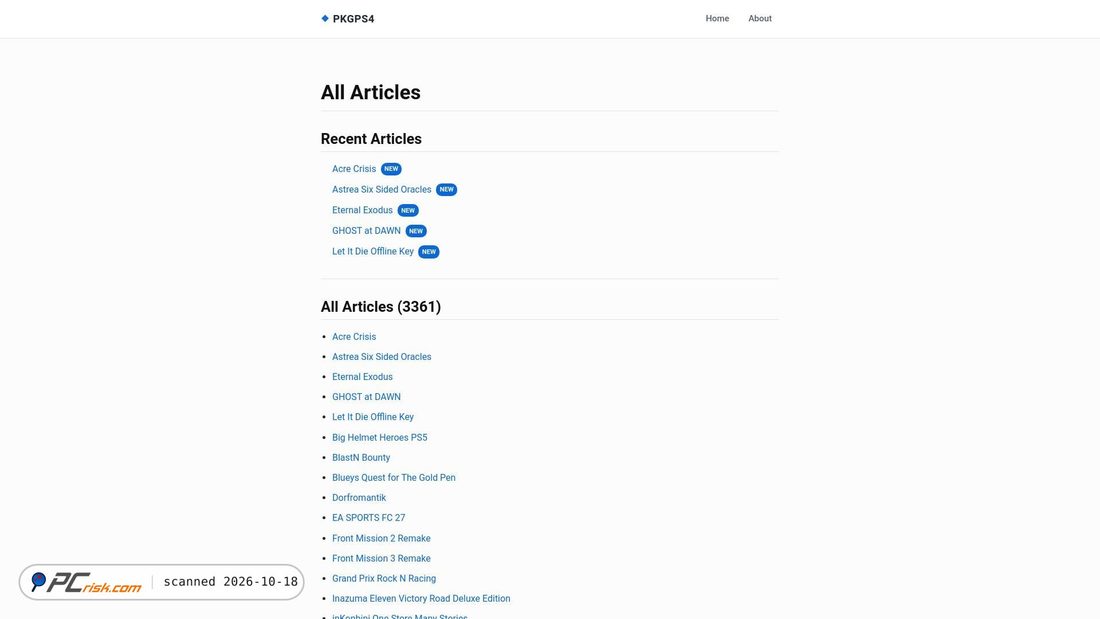1100x619 pixels.
Task: Open the PKGPS4 site title link
Action: pyautogui.click(x=353, y=19)
